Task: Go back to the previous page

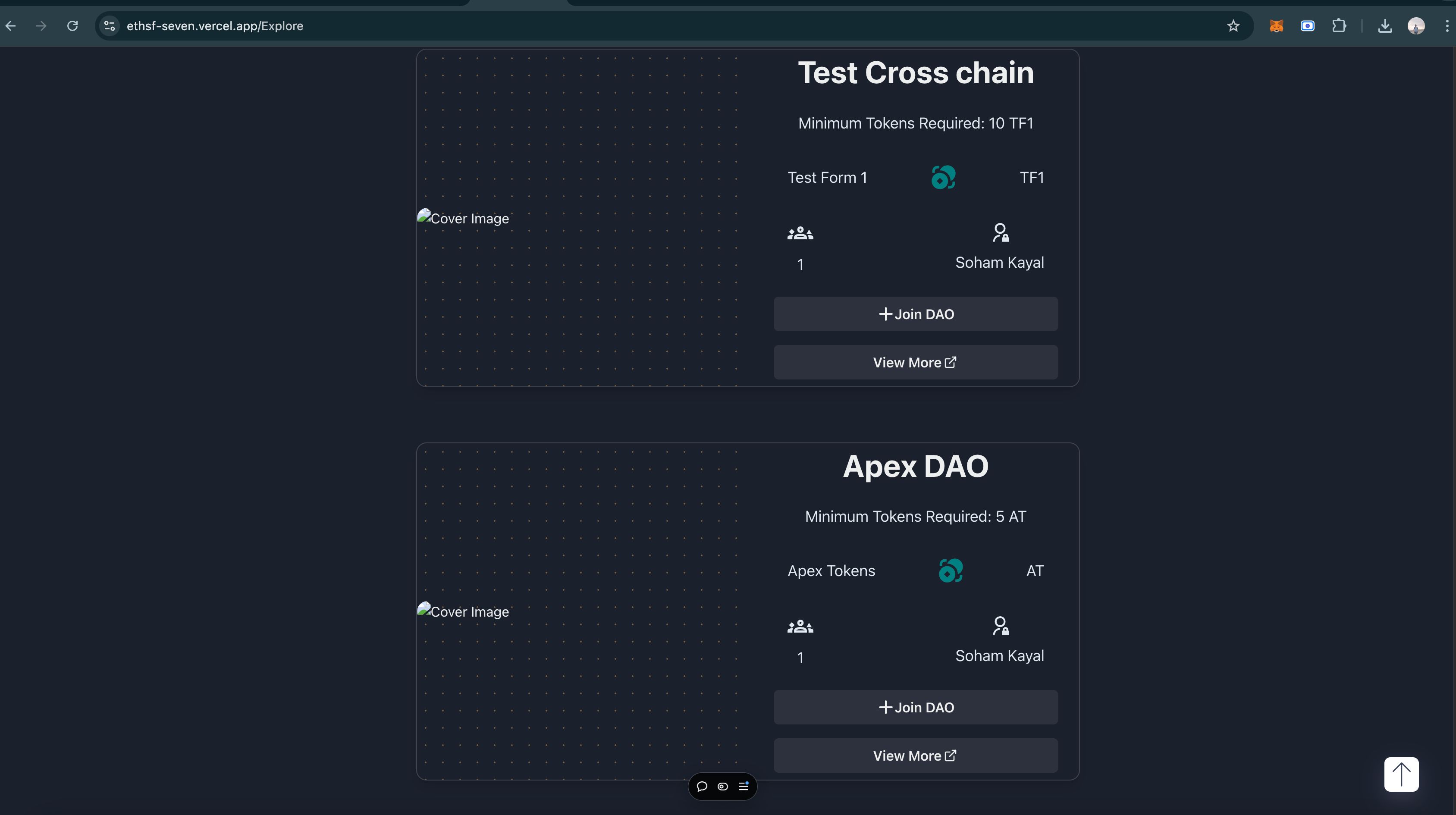Action: [11, 26]
